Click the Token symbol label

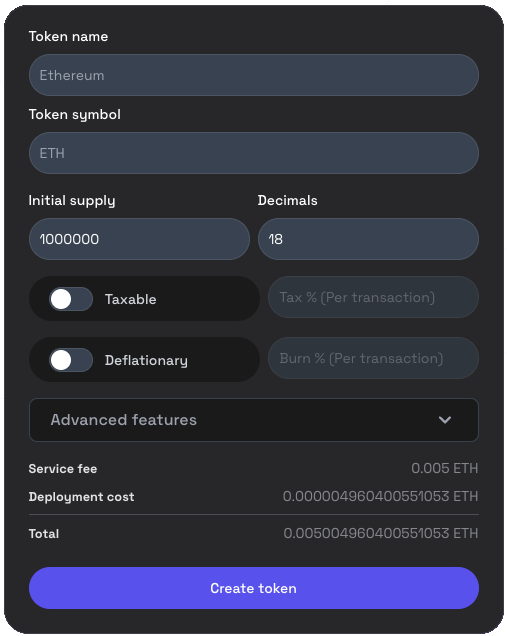click(x=75, y=114)
